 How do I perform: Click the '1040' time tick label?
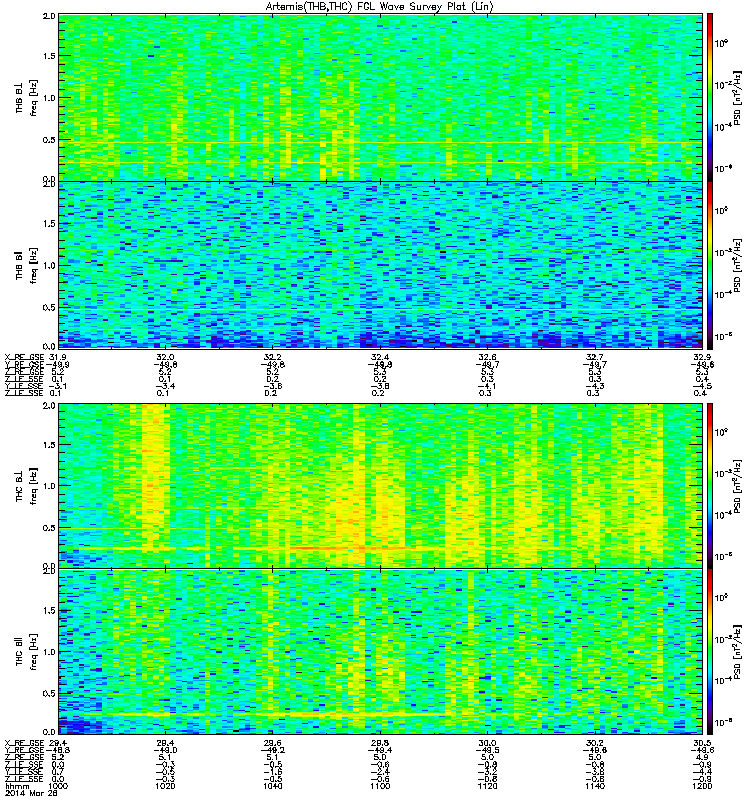pos(272,786)
